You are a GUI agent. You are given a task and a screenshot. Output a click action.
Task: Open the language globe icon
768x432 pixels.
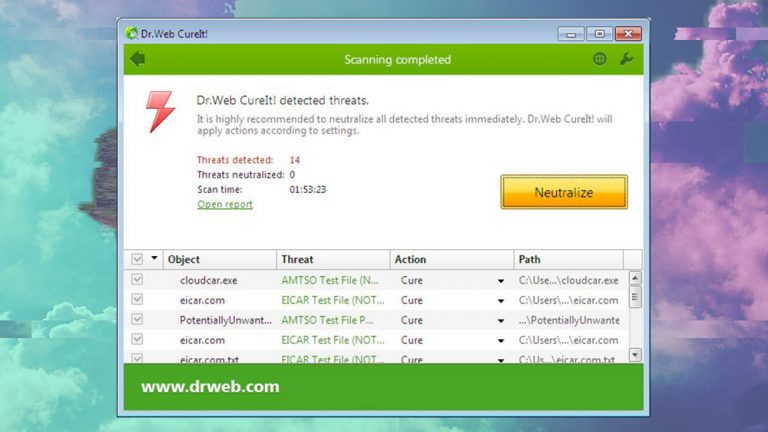(599, 59)
